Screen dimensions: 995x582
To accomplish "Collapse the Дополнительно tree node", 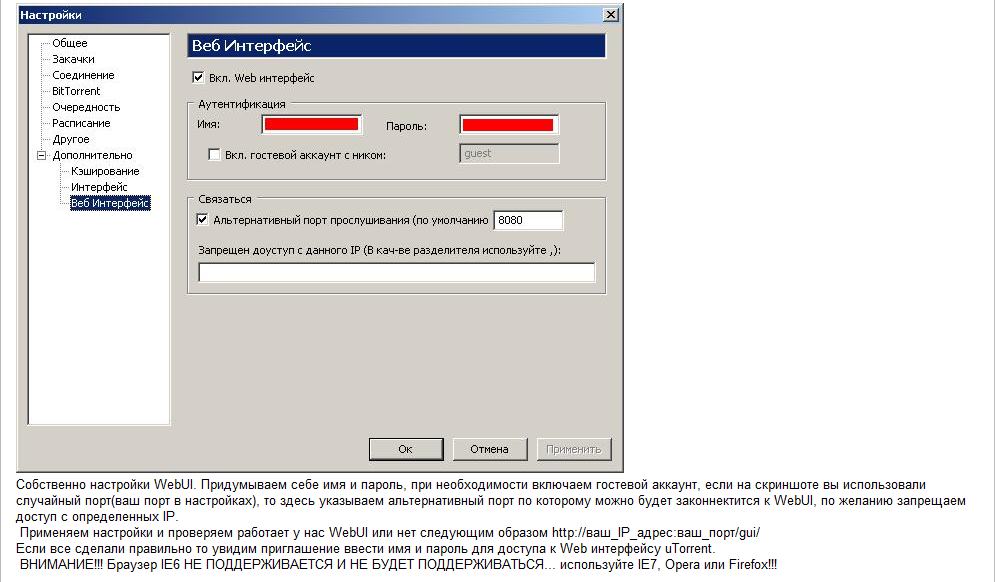I will pyautogui.click(x=42, y=155).
